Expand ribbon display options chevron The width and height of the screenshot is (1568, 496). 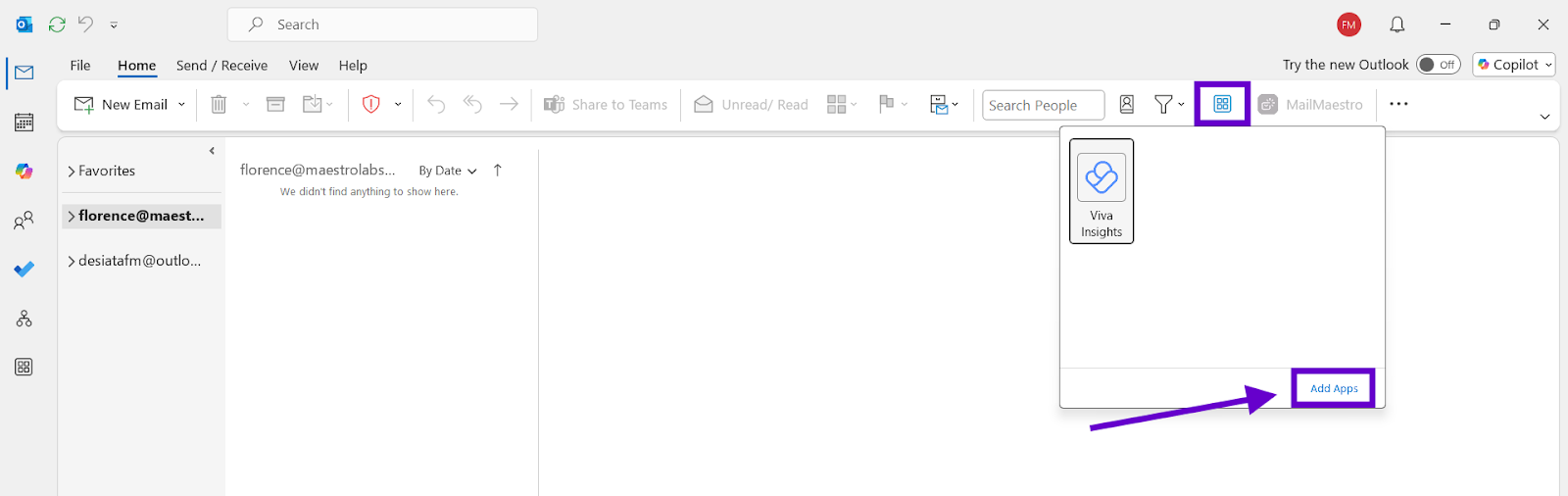[1544, 117]
